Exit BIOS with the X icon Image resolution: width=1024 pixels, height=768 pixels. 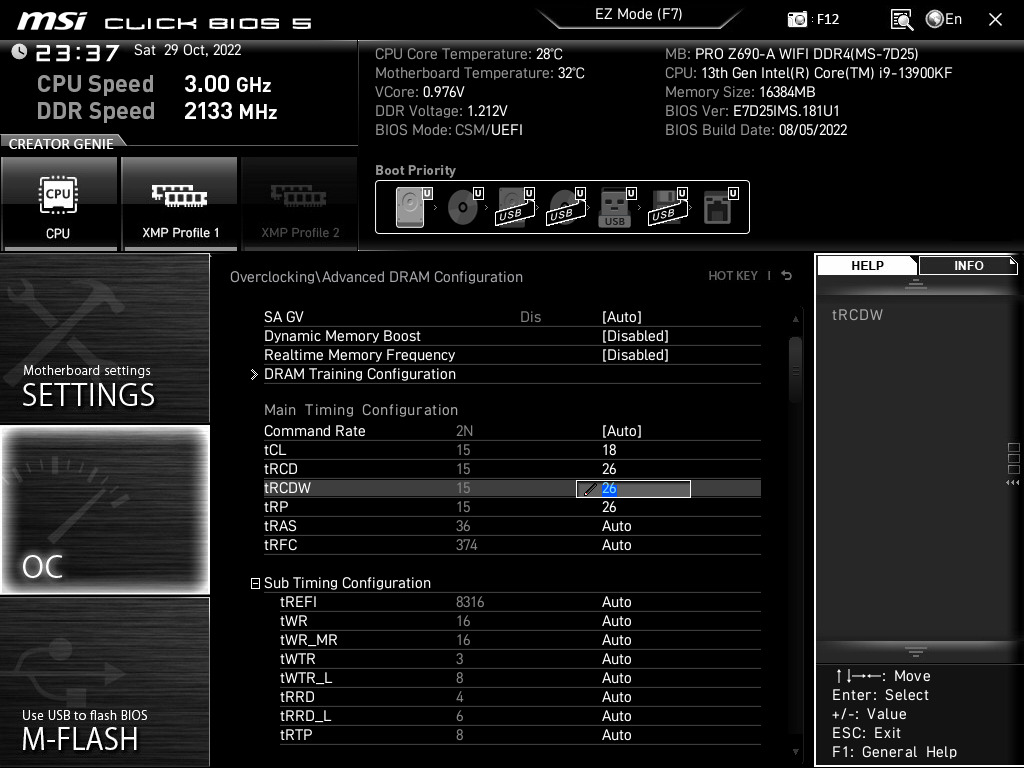[x=995, y=20]
